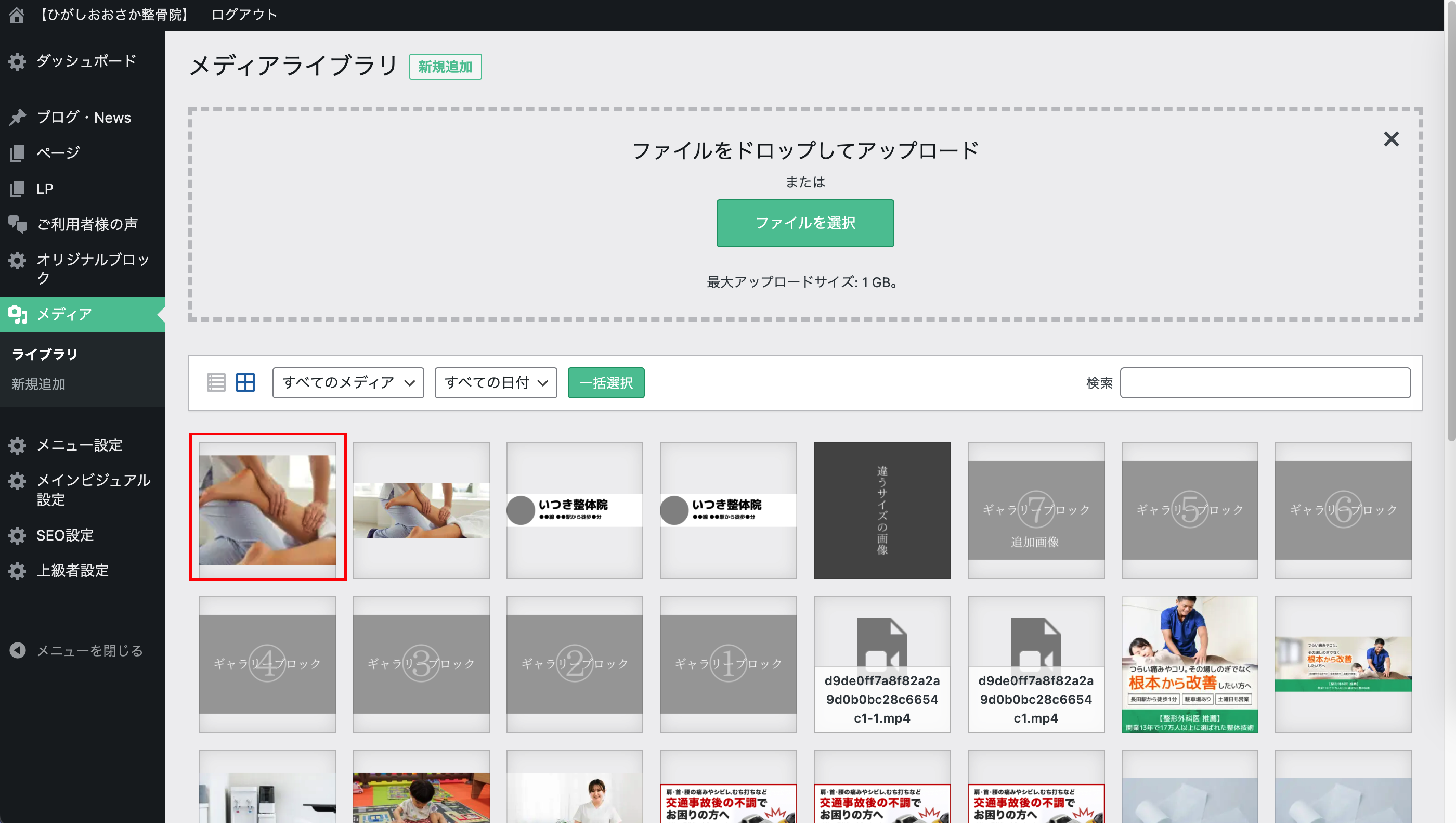1456x823 pixels.
Task: Collapse menu with メニューを閉じる arrow
Action: click(18, 650)
